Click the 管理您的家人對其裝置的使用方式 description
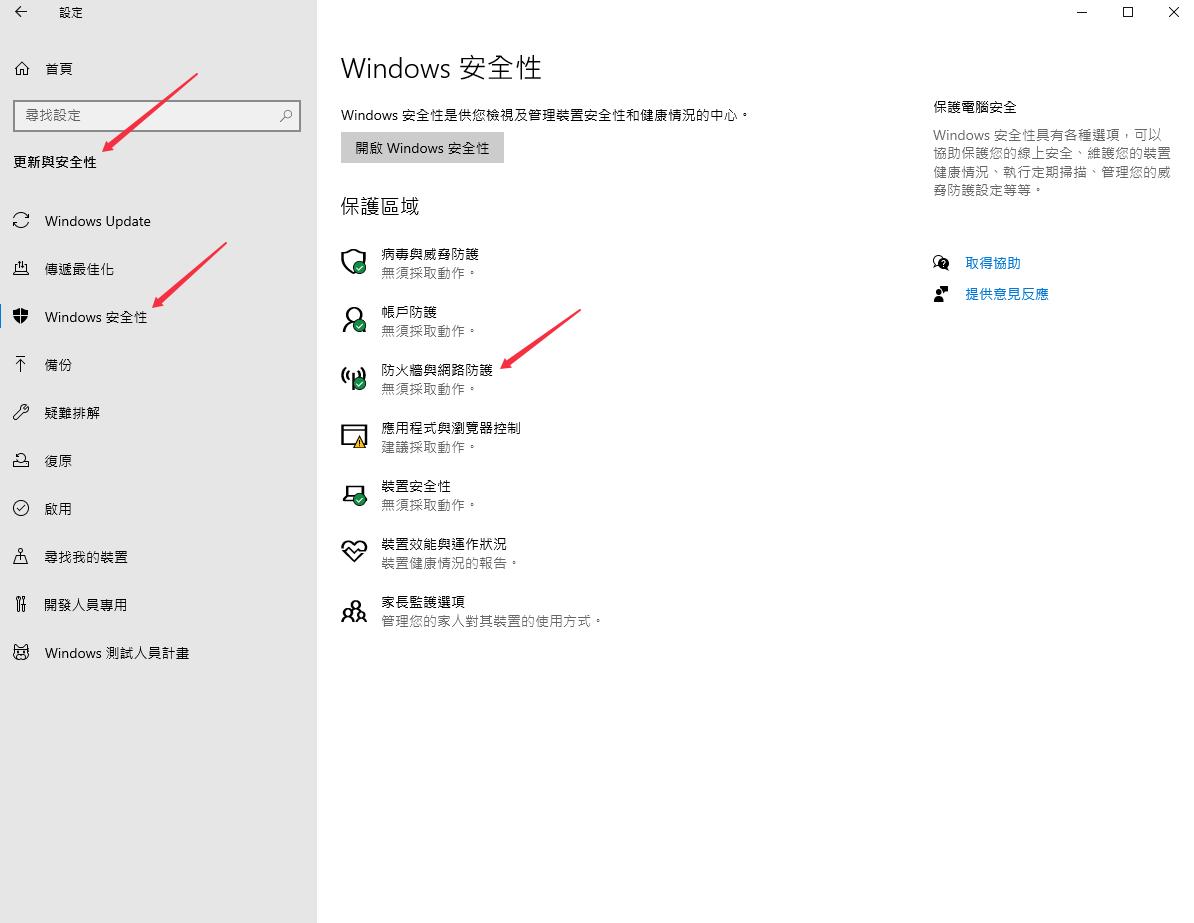Viewport: 1194px width, 923px height. click(x=490, y=621)
